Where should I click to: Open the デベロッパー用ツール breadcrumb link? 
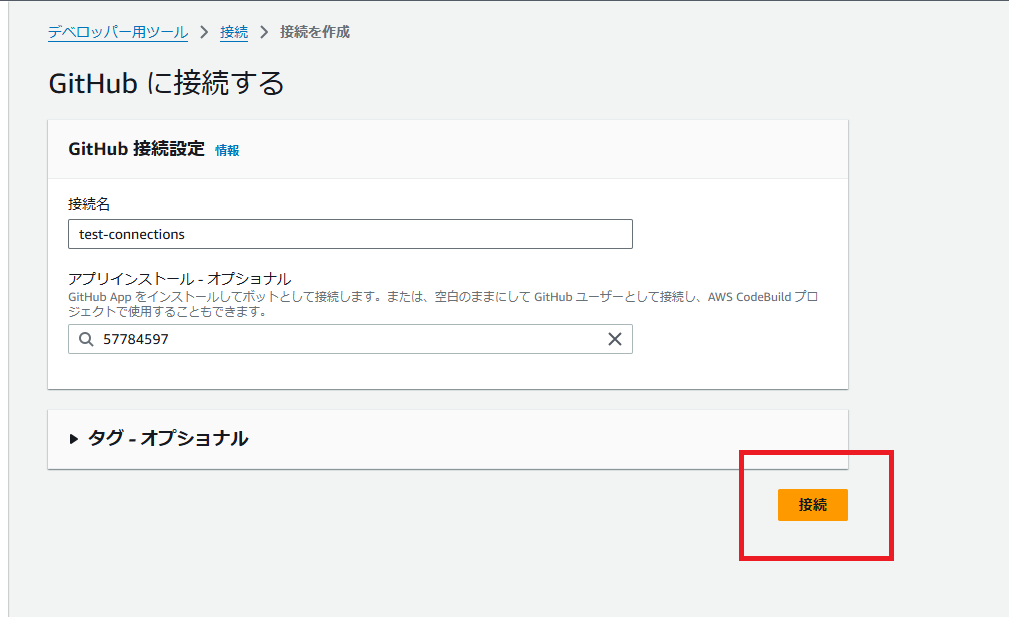pyautogui.click(x=118, y=31)
